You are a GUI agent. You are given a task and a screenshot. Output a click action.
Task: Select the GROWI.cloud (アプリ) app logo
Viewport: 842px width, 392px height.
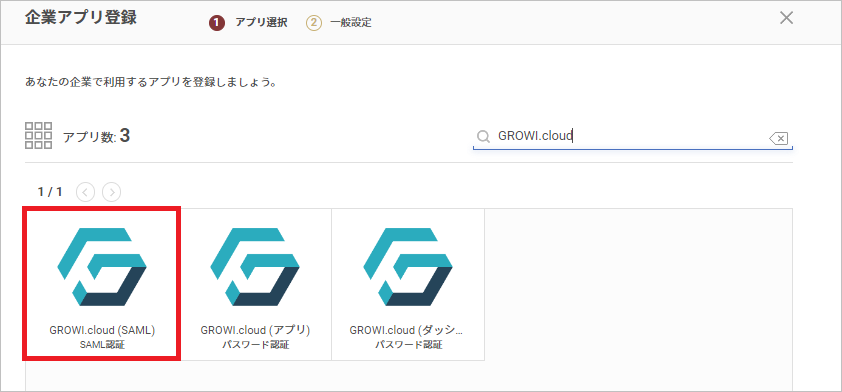pos(255,267)
